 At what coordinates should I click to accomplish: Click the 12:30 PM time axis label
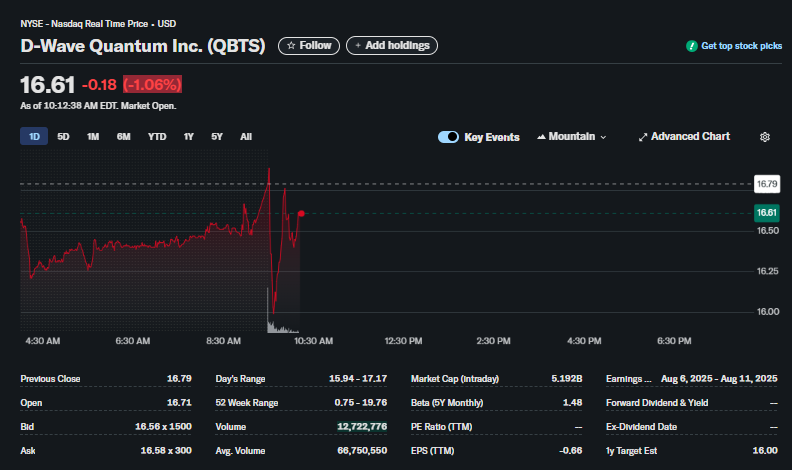[403, 341]
